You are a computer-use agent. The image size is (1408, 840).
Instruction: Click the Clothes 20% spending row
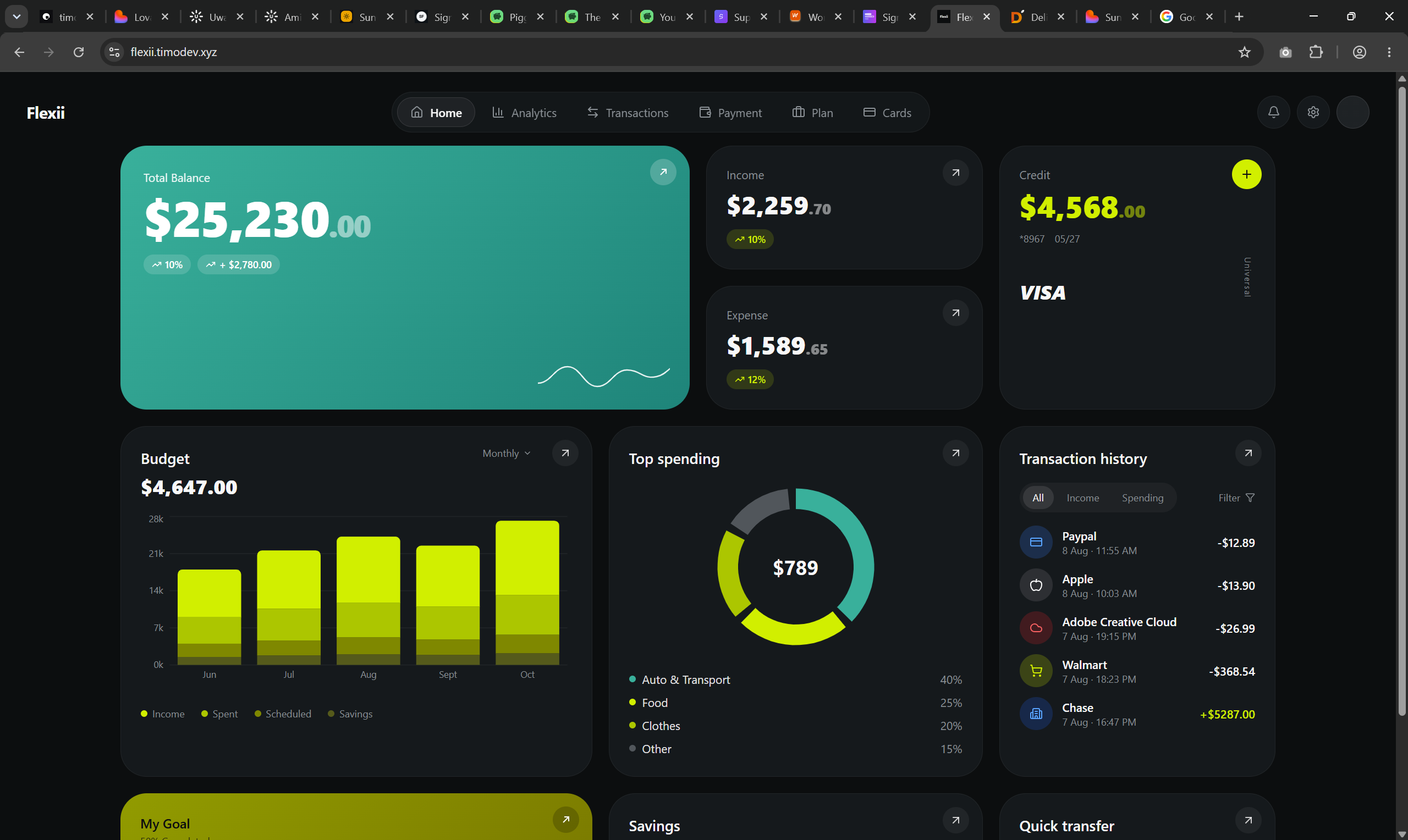(795, 726)
